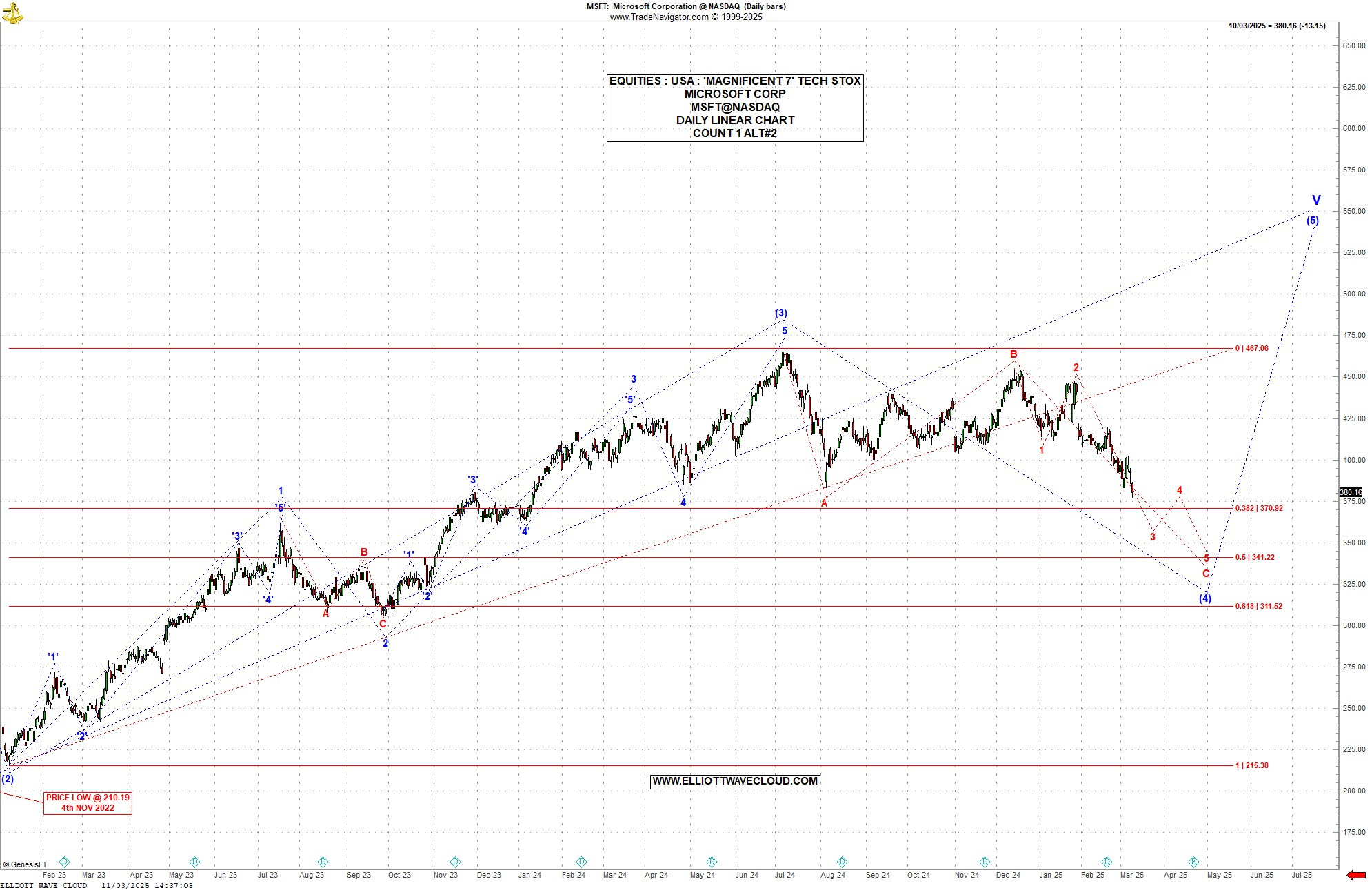Click the May 2024 dividend diamond icon
Screen dimensions: 1372x890
pyautogui.click(x=712, y=862)
